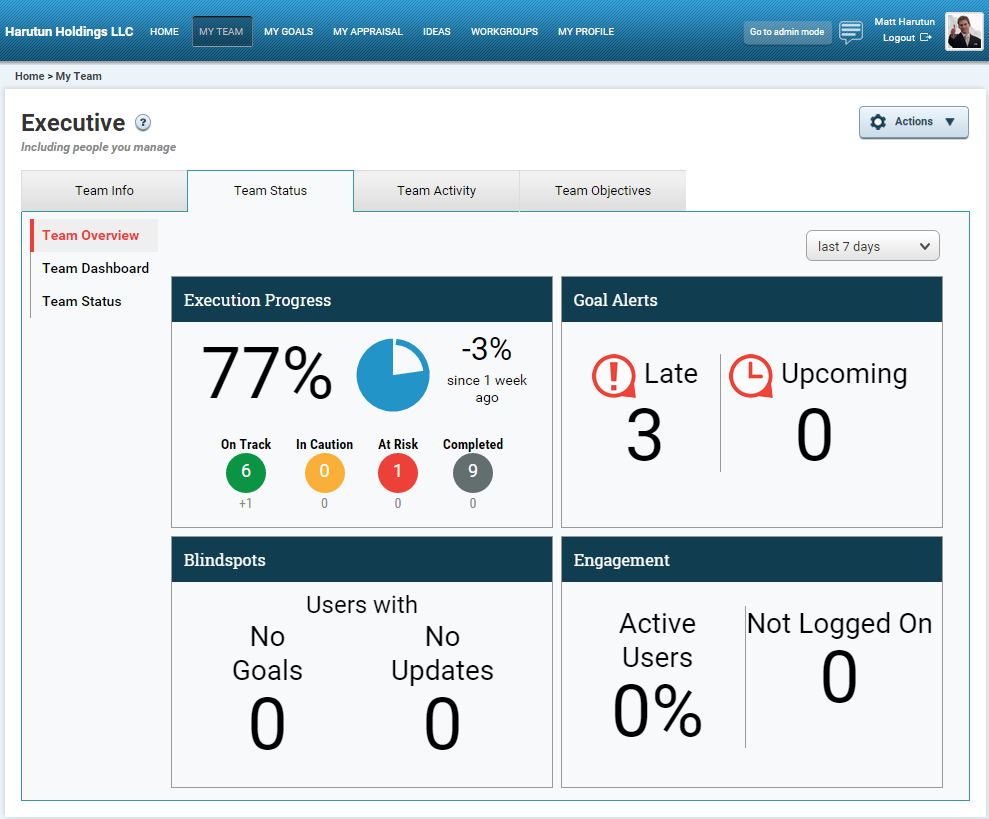Click Go to admin mode button
Image resolution: width=989 pixels, height=819 pixels.
(787, 32)
